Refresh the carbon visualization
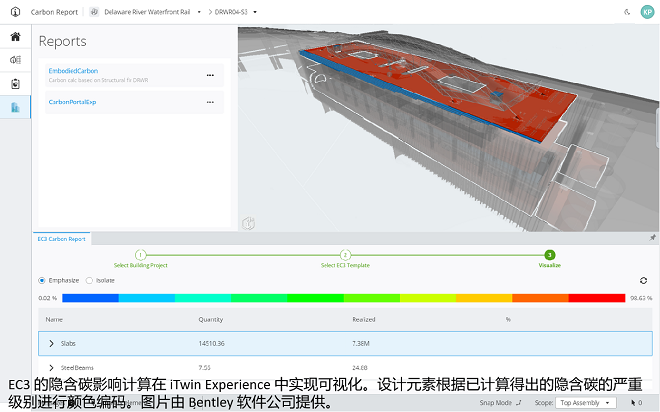Screen dimensions: 660x412 tap(643, 280)
